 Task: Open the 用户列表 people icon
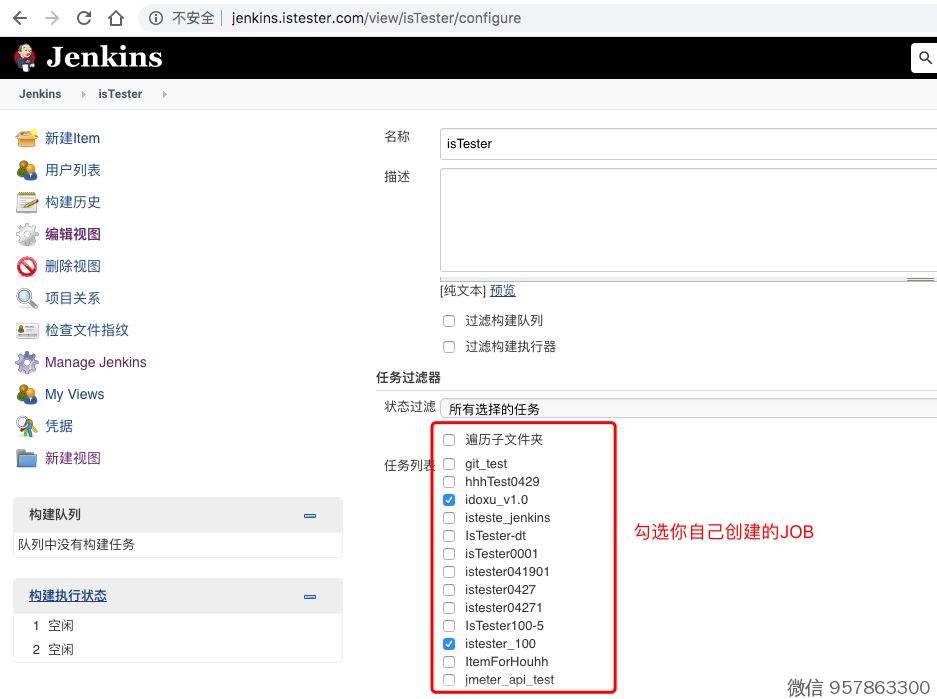point(27,170)
